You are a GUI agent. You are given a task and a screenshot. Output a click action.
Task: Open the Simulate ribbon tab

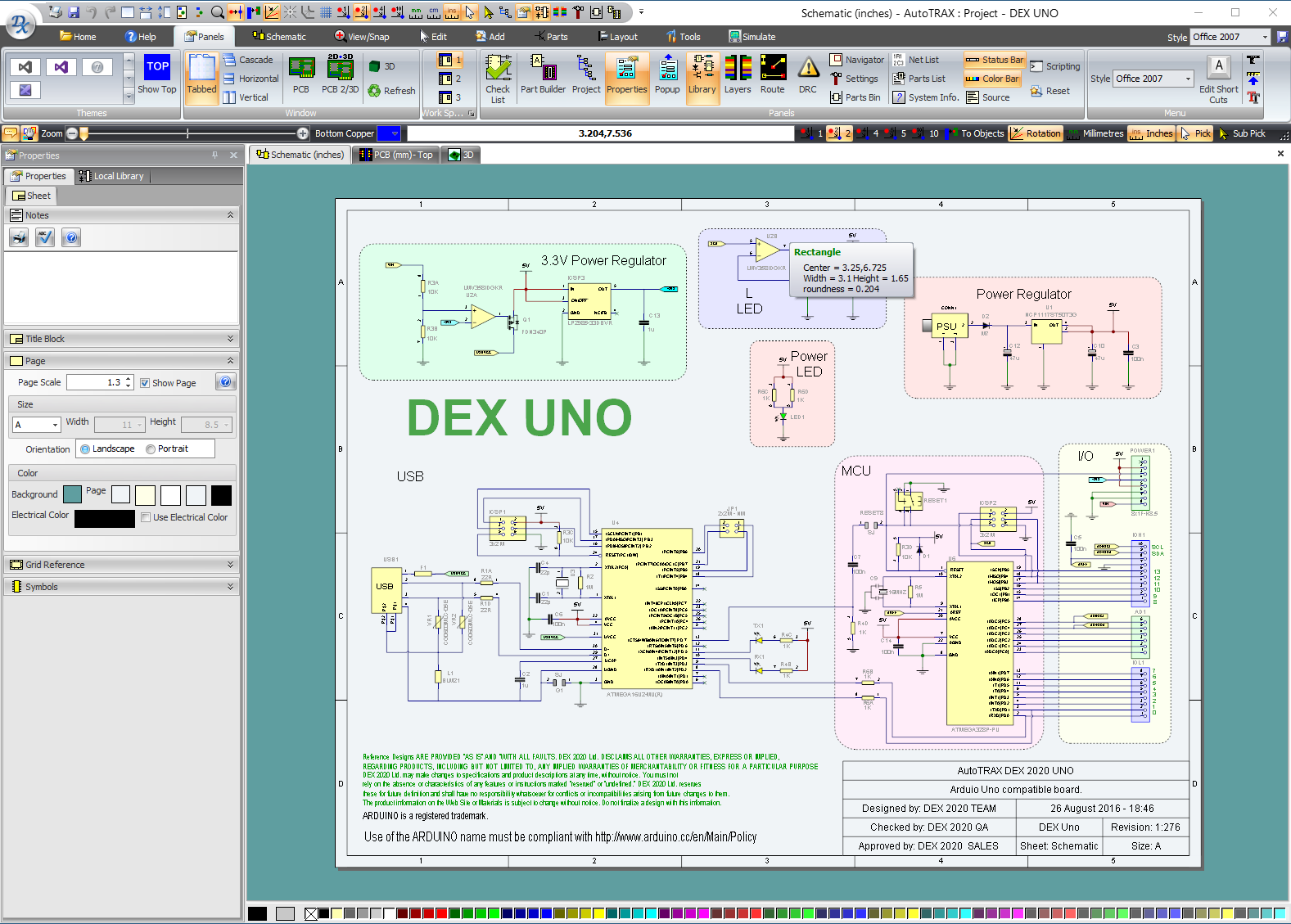(x=752, y=37)
